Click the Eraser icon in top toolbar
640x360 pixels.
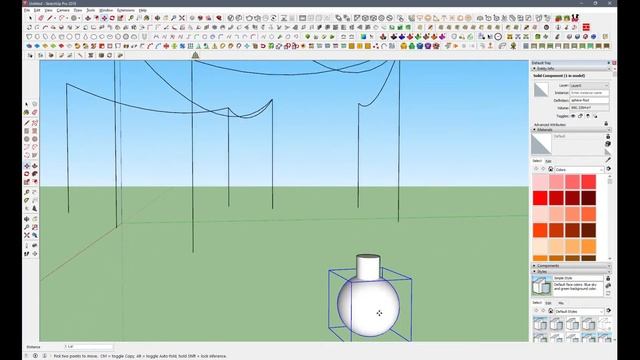coord(41,18)
